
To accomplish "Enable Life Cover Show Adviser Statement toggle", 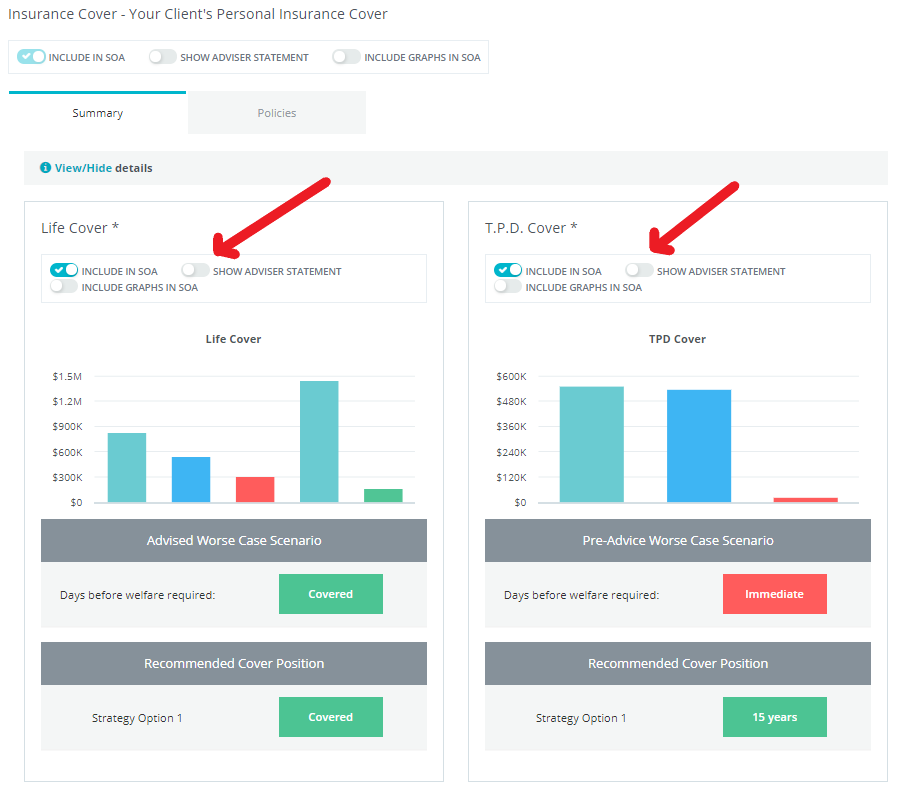I will [x=196, y=271].
